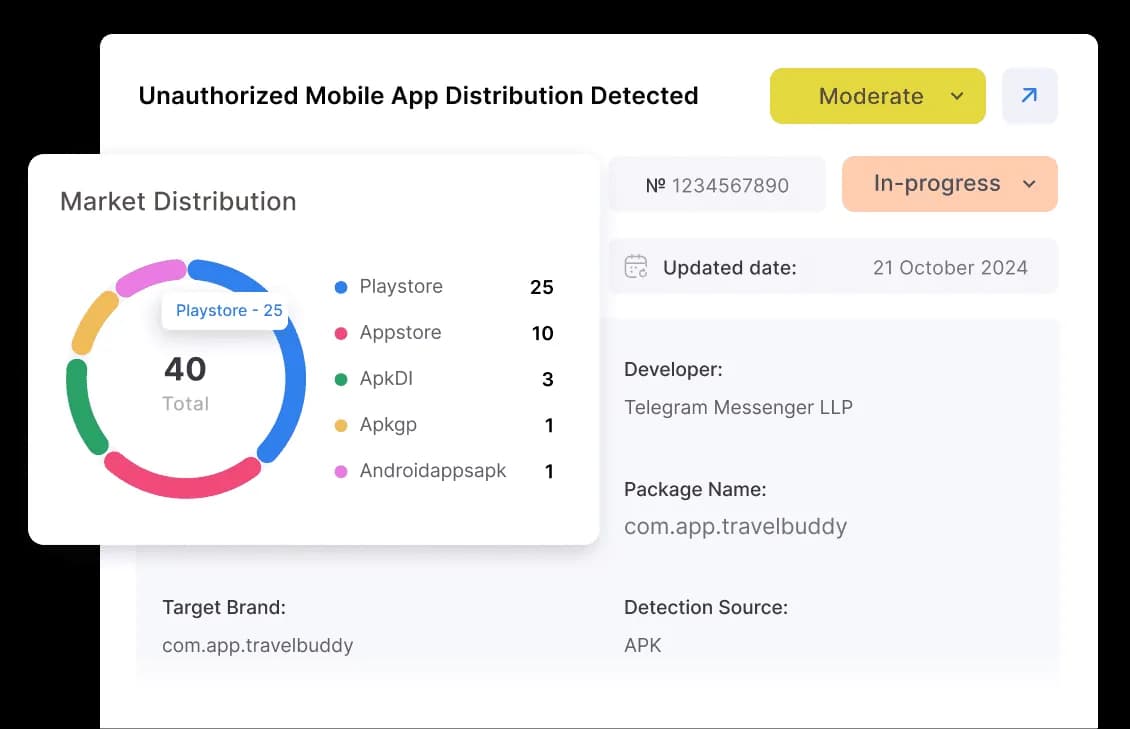Expand the In-progress status dropdown
Screen dimensions: 1130x729
click(x=949, y=184)
